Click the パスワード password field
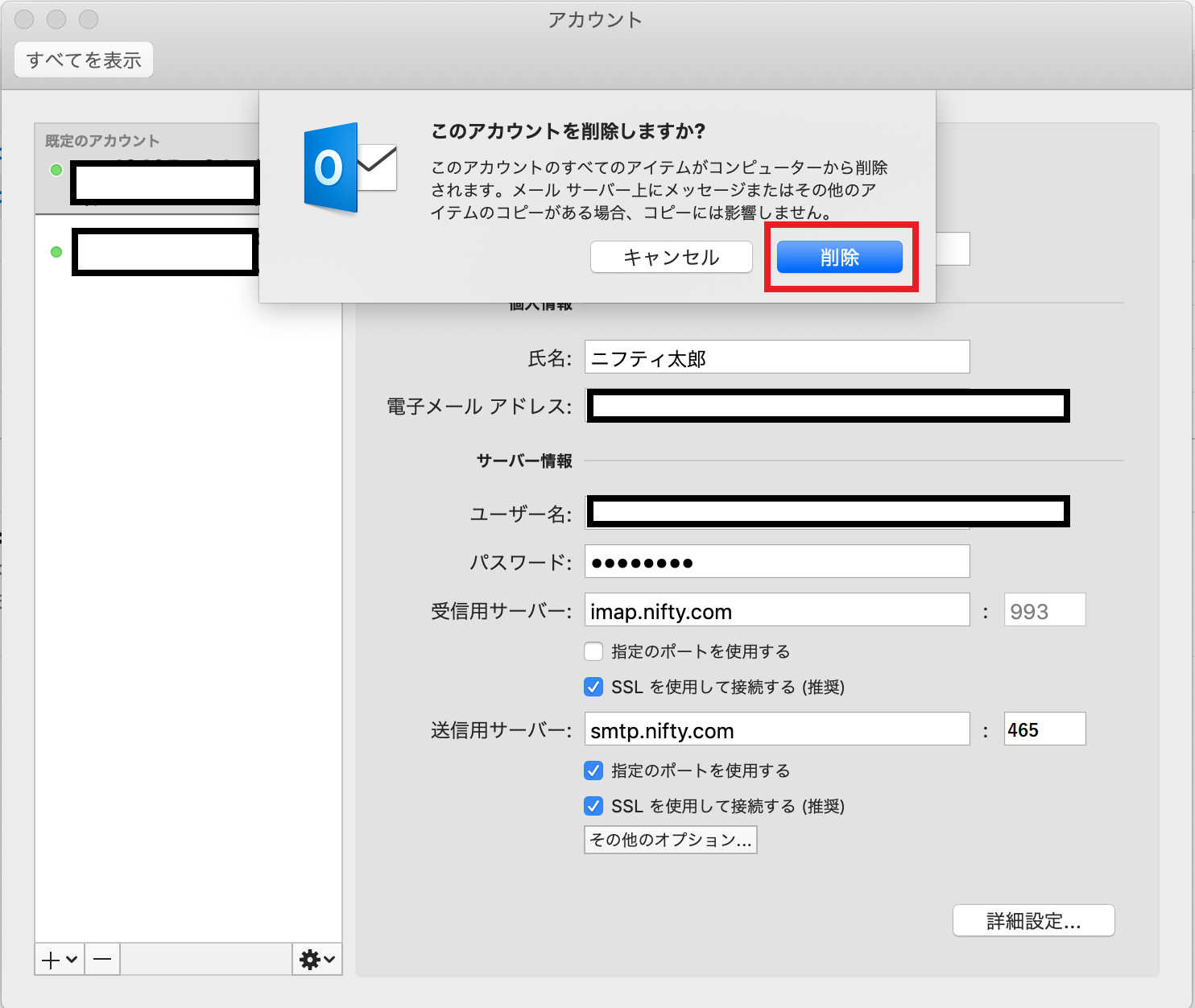1195x1008 pixels. tap(776, 562)
